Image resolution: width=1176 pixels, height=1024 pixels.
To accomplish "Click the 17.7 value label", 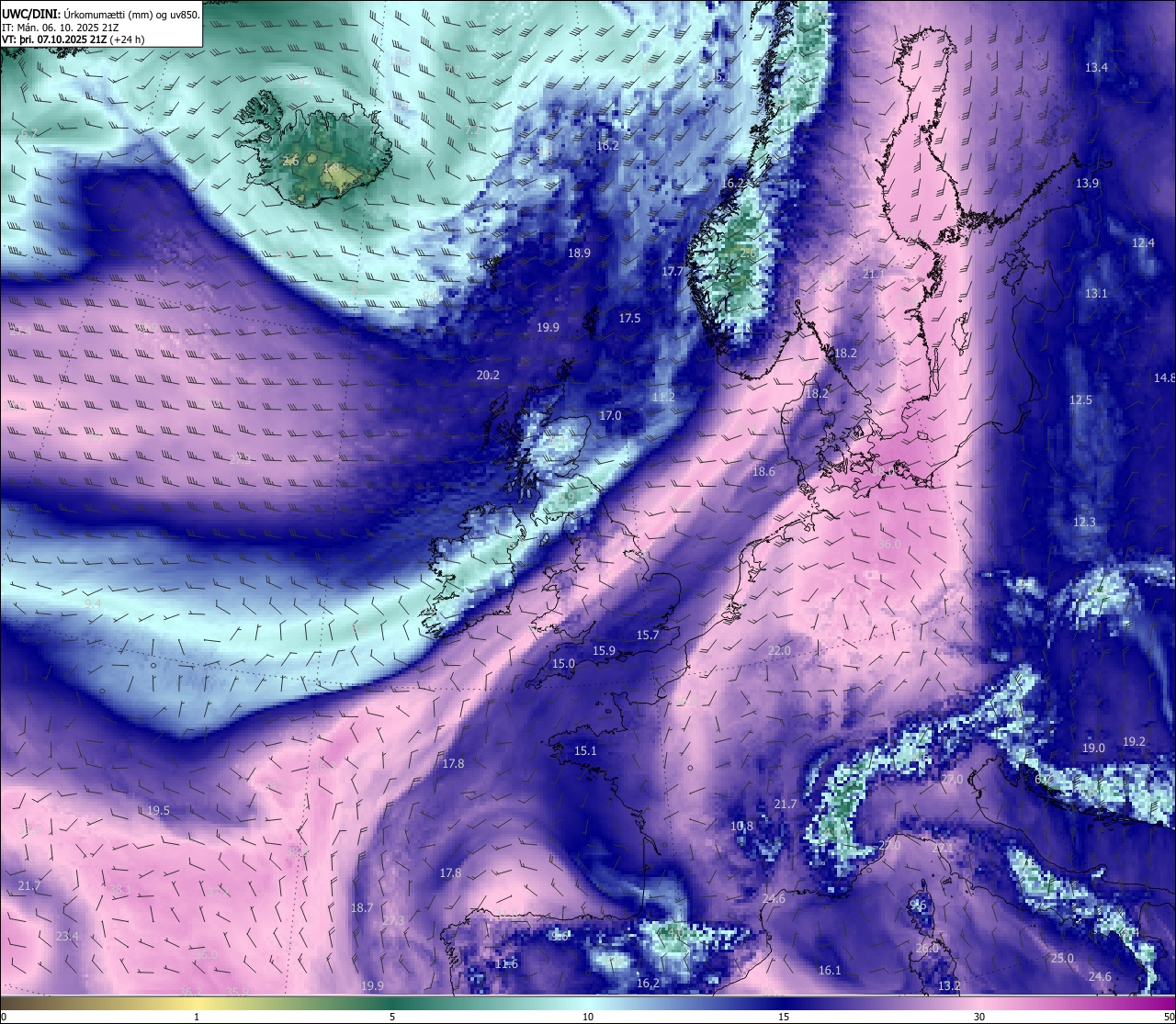I will [673, 272].
